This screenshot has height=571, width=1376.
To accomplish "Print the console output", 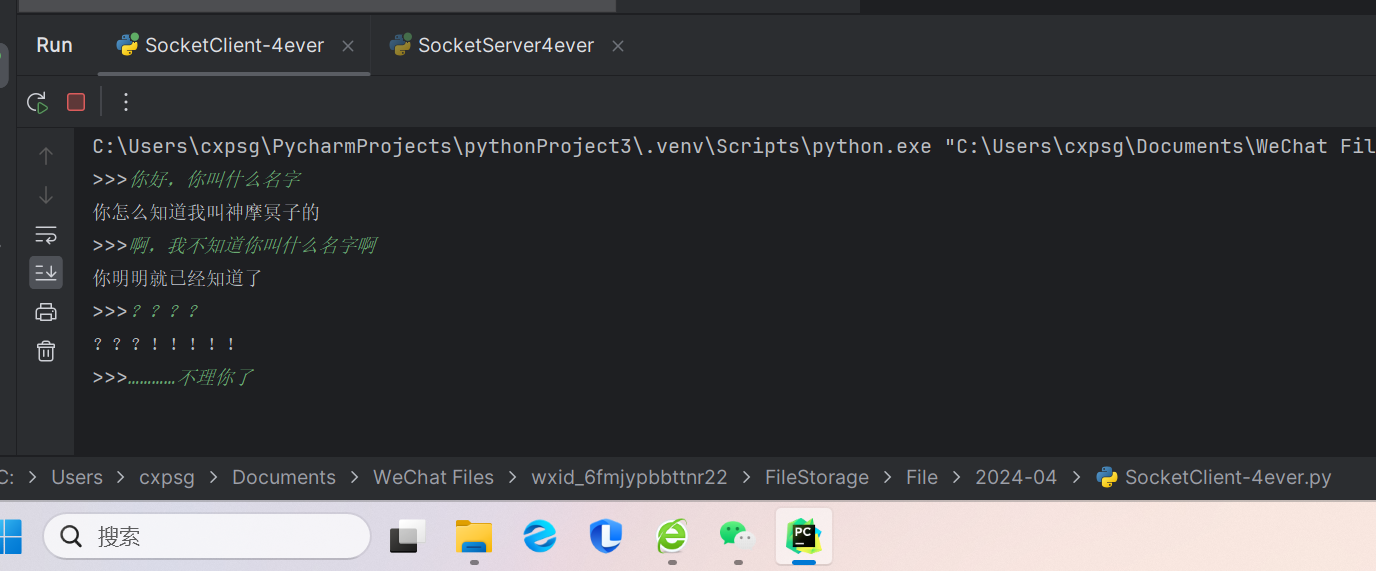I will pos(46,312).
